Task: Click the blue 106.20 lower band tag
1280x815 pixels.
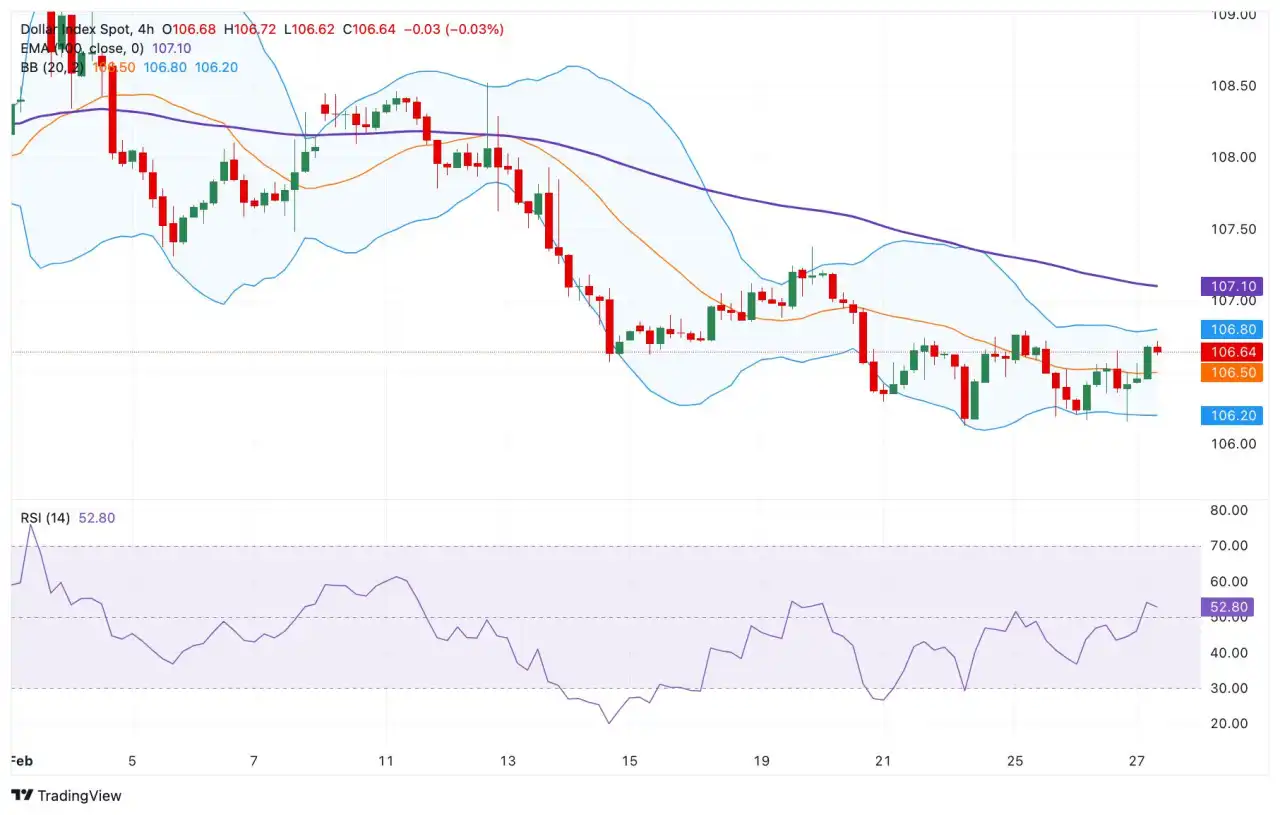Action: 1232,415
